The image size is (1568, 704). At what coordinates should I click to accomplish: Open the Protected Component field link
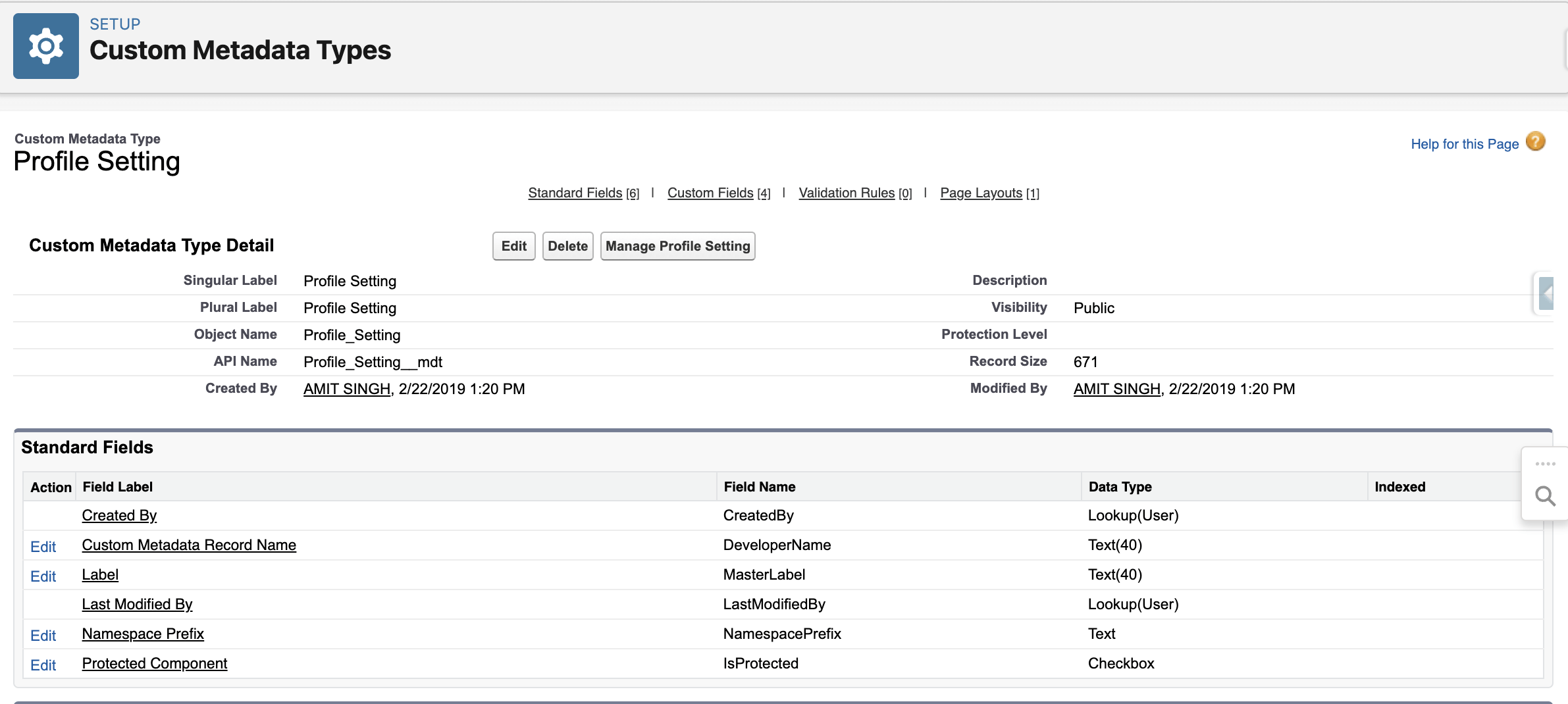tap(155, 663)
